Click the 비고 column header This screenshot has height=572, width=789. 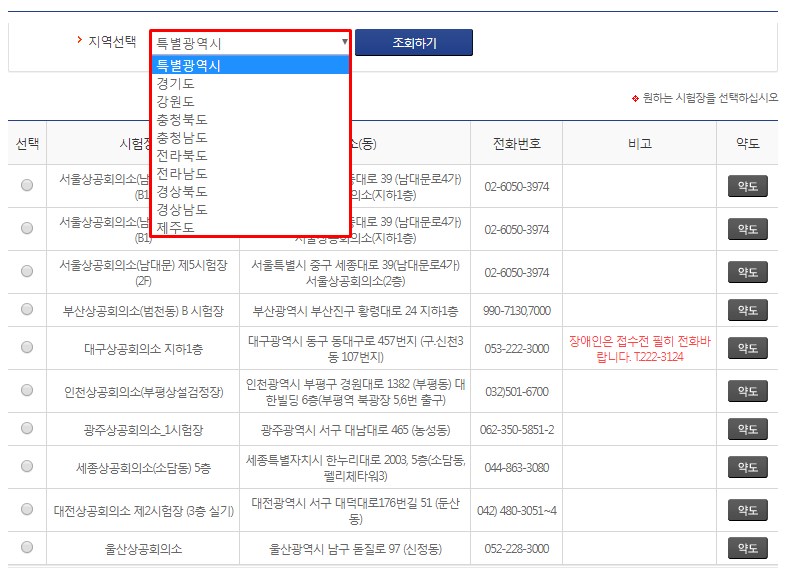(640, 143)
